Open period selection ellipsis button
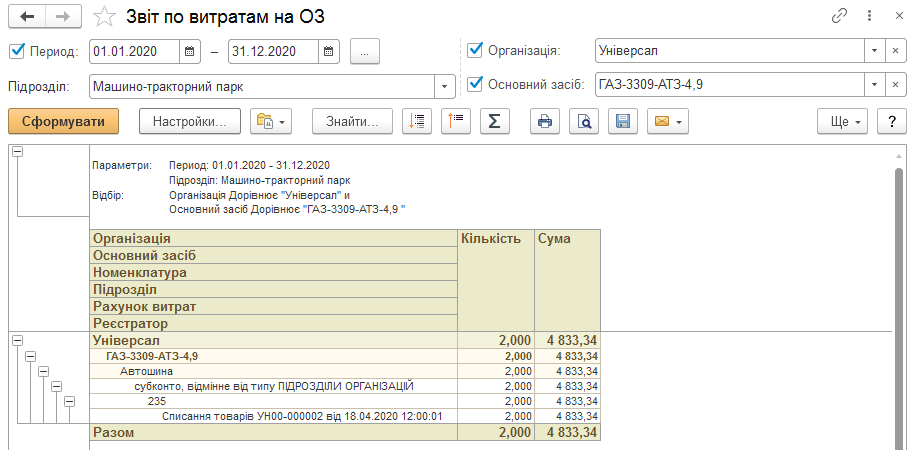The width and height of the screenshot is (912, 450). pos(365,51)
